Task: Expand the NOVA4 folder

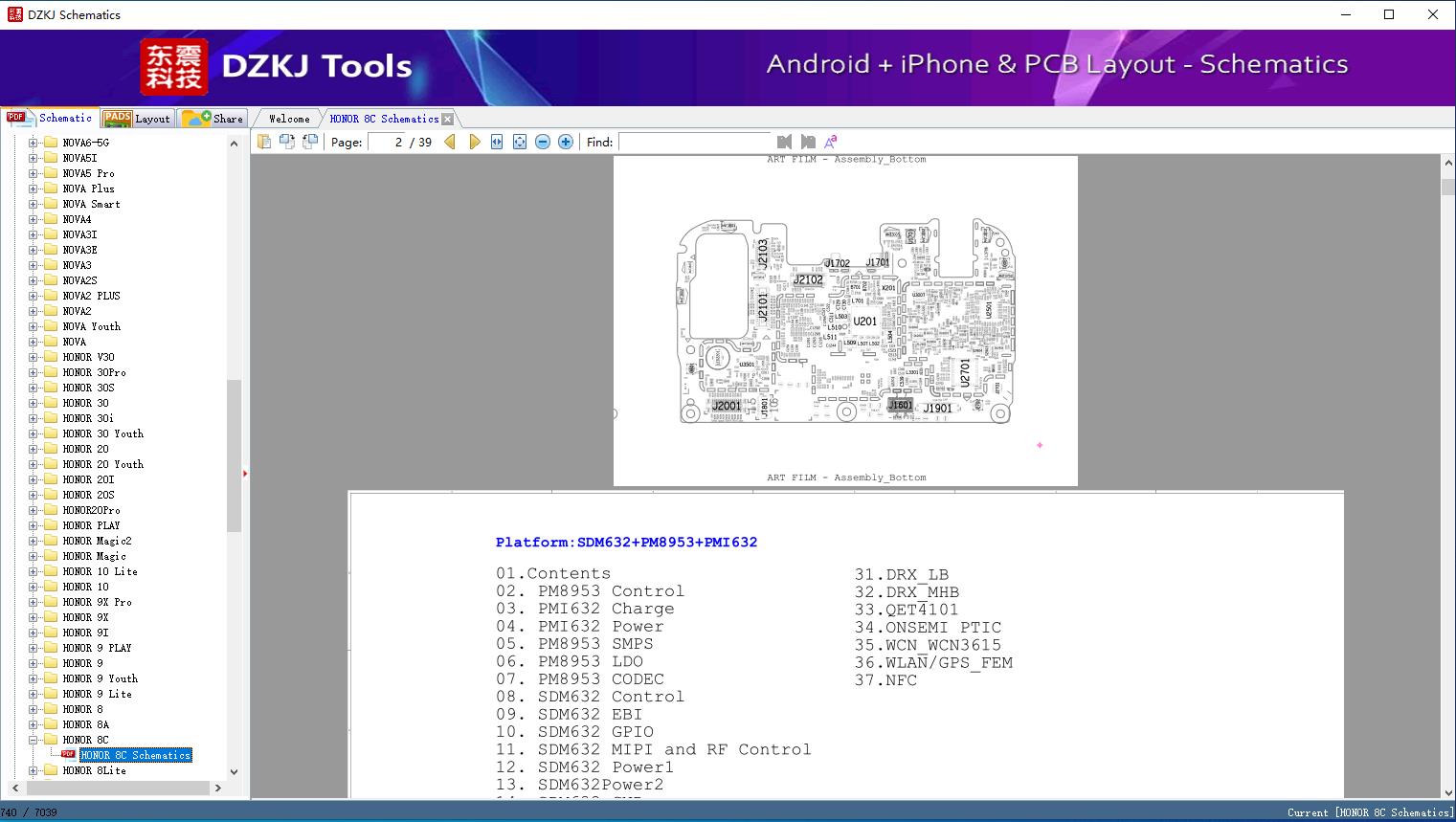Action: pyautogui.click(x=34, y=219)
